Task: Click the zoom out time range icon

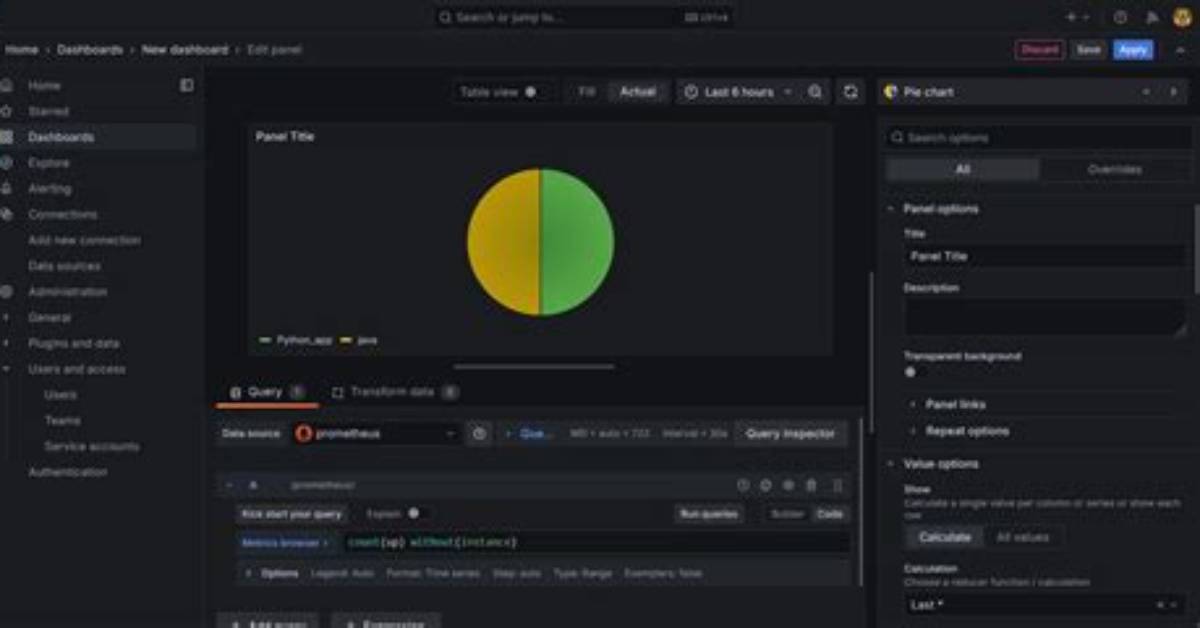Action: pyautogui.click(x=816, y=92)
